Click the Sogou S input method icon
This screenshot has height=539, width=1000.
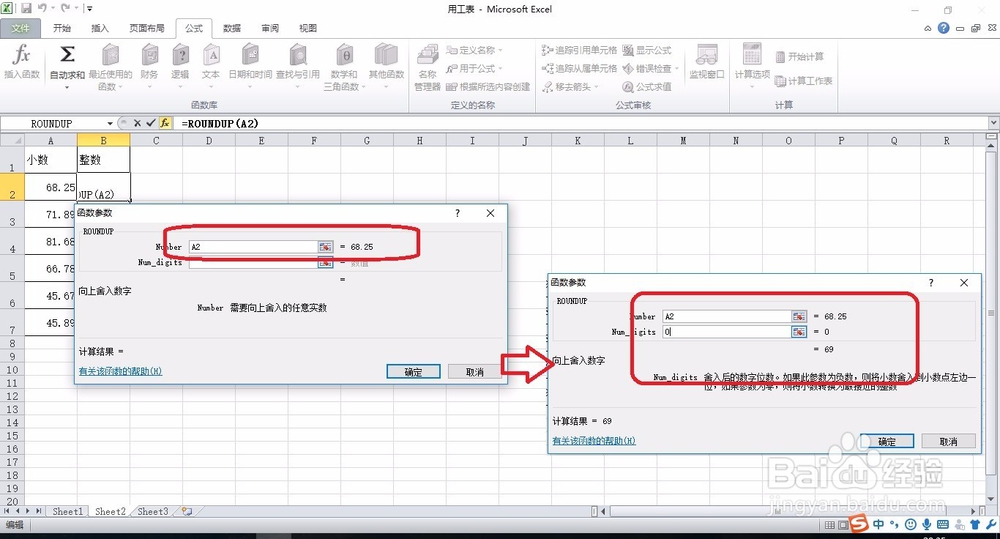pyautogui.click(x=860, y=524)
